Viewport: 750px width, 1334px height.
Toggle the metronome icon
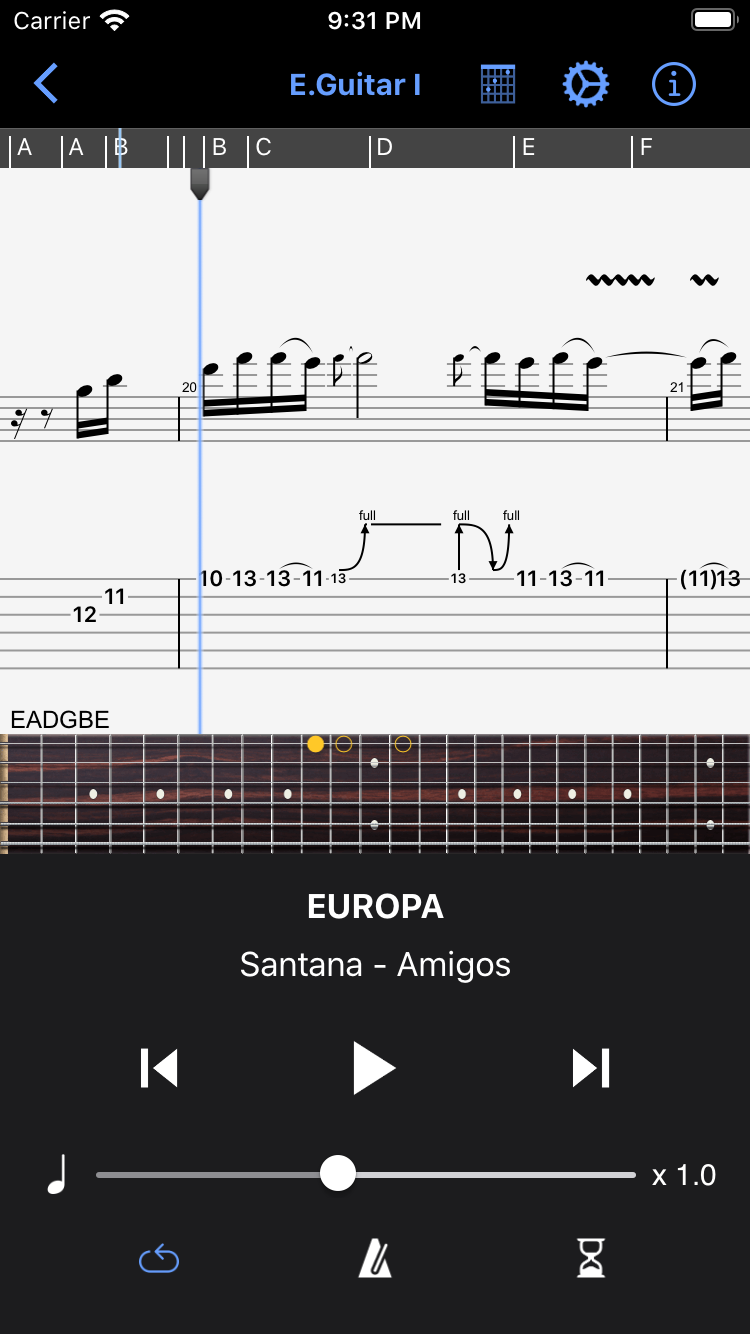click(x=375, y=1258)
